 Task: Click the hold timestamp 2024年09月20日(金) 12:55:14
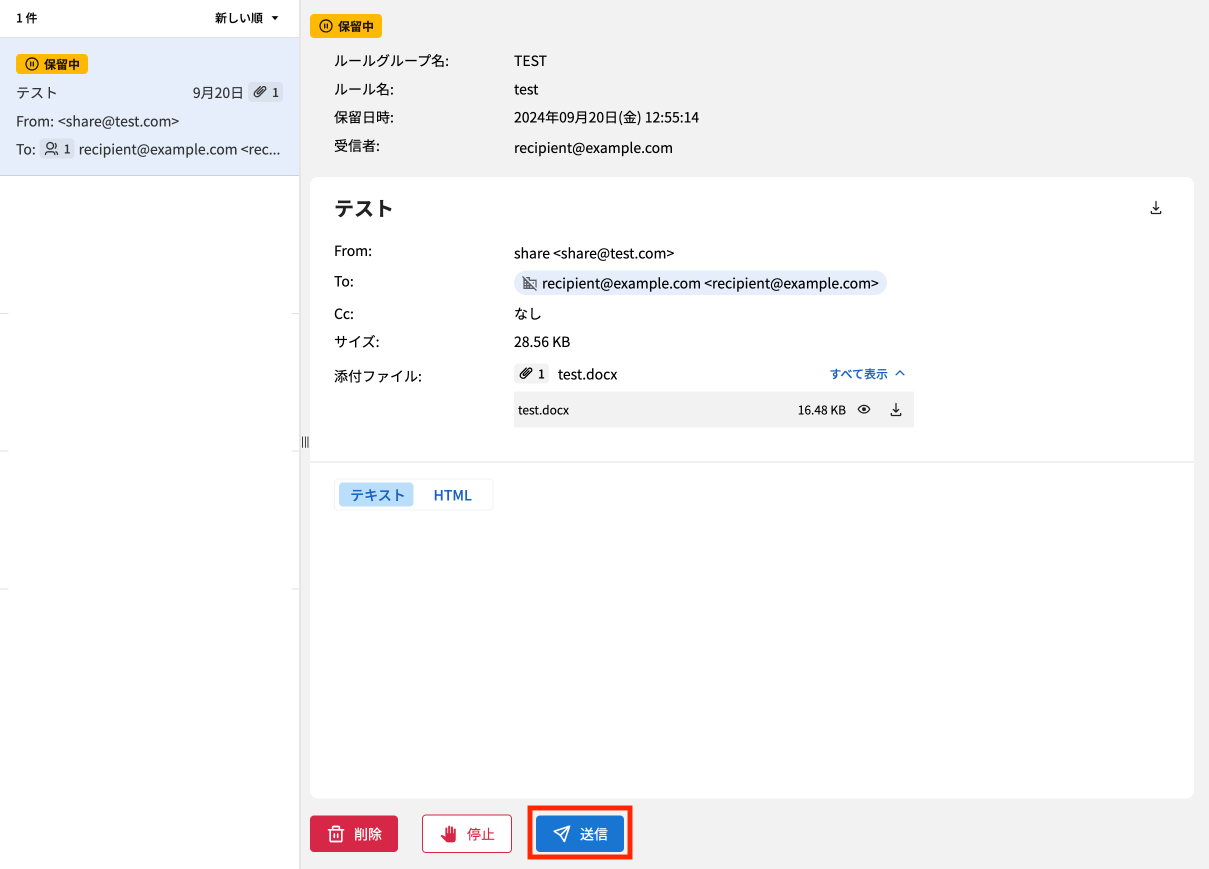pyautogui.click(x=606, y=117)
